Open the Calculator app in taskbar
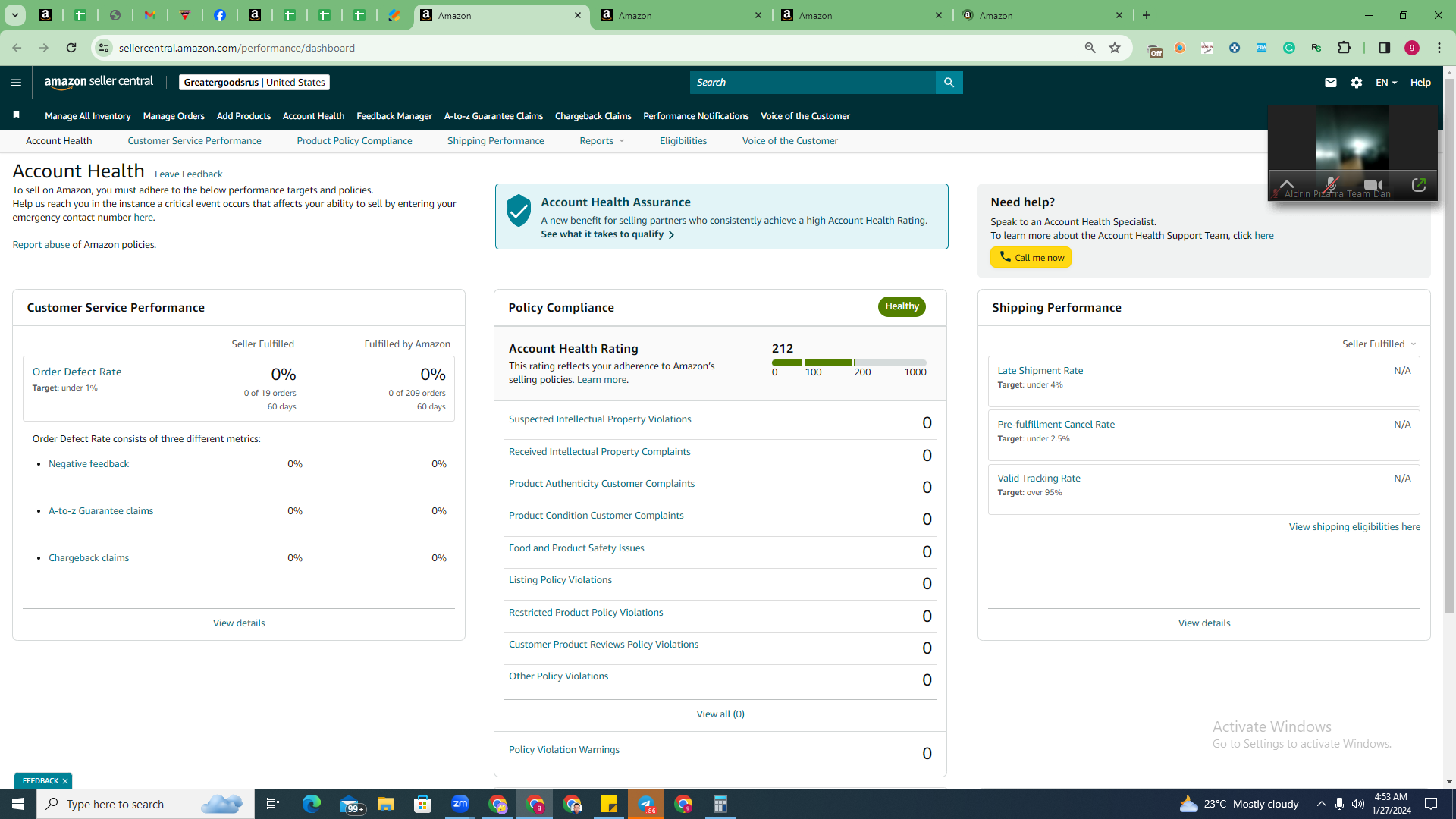 720,804
